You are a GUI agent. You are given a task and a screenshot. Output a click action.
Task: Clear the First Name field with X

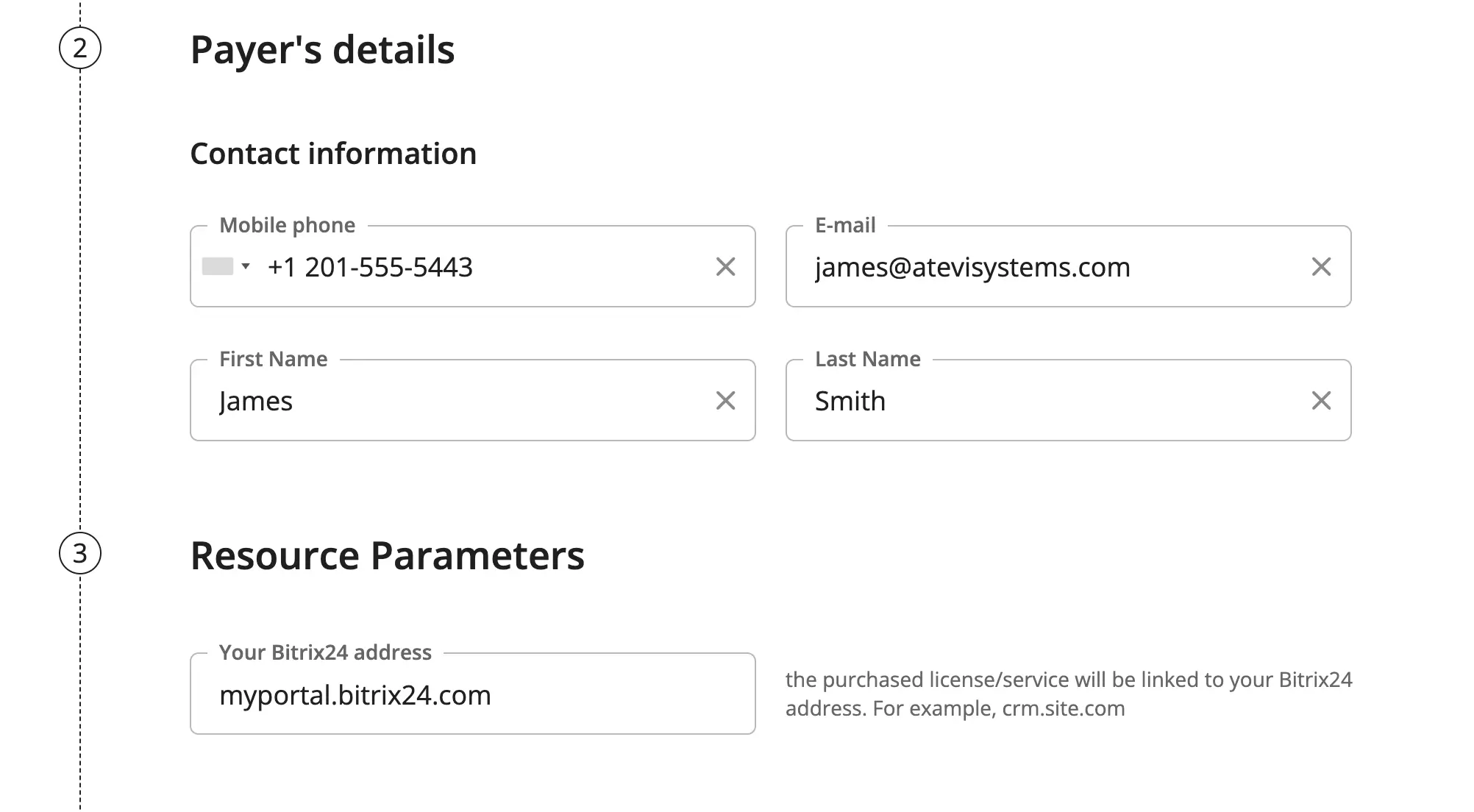click(x=725, y=401)
